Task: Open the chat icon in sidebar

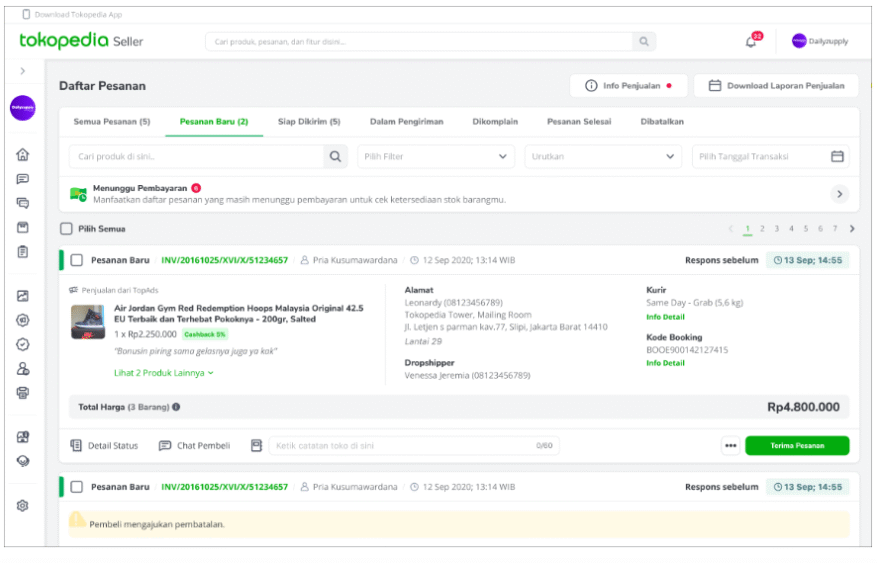Action: pyautogui.click(x=22, y=179)
